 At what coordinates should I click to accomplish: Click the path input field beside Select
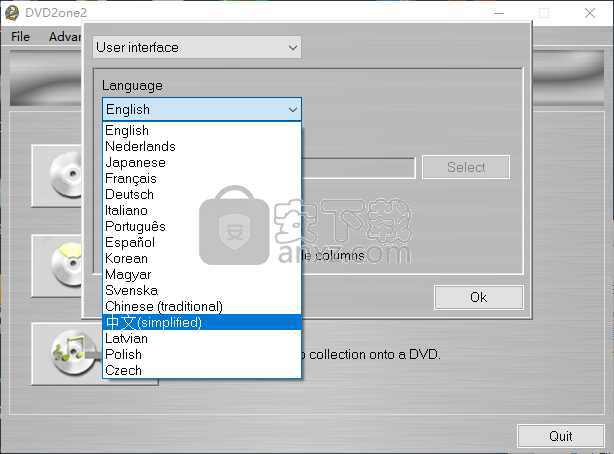pos(358,168)
